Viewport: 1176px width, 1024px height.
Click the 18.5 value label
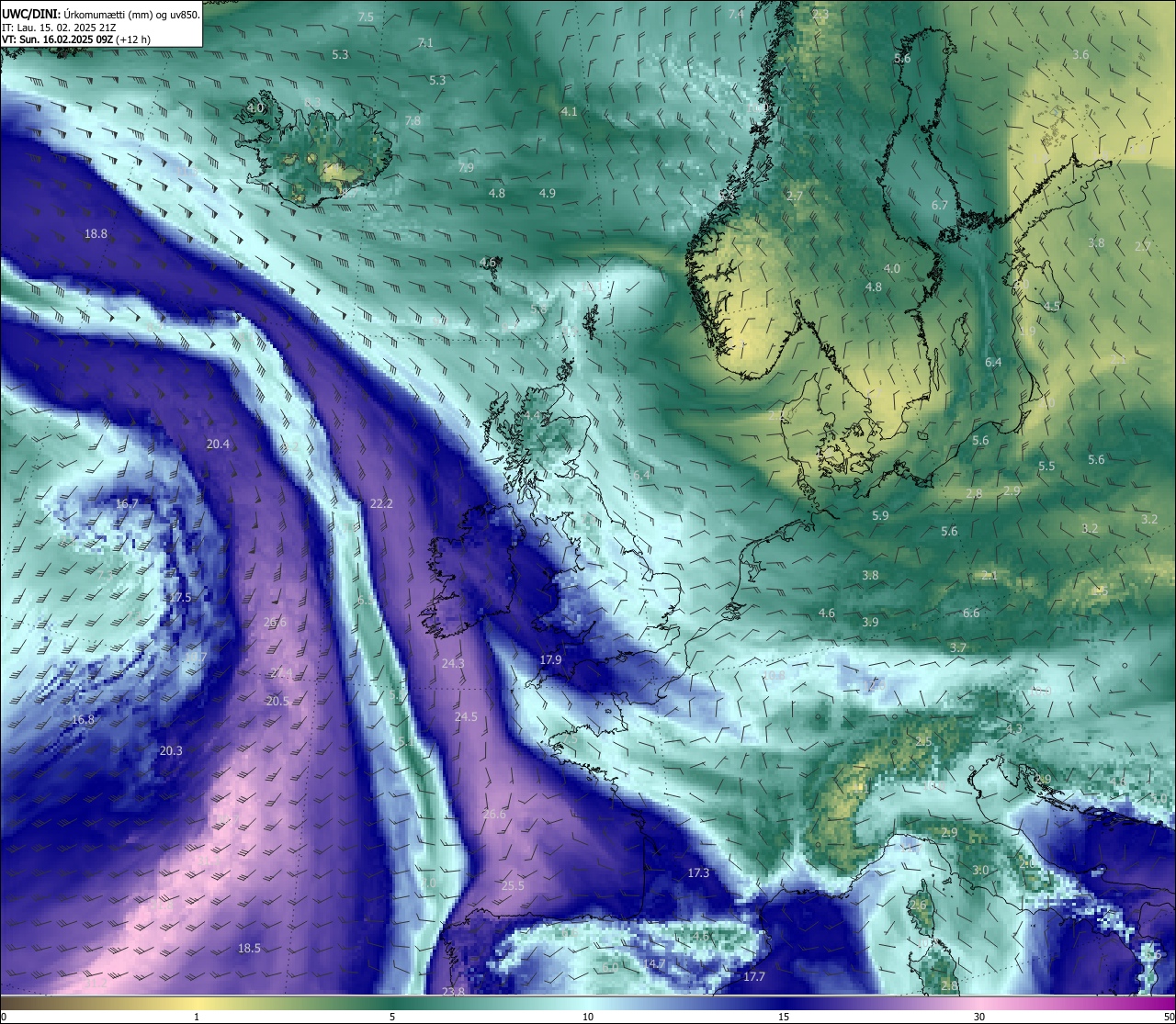(x=249, y=949)
